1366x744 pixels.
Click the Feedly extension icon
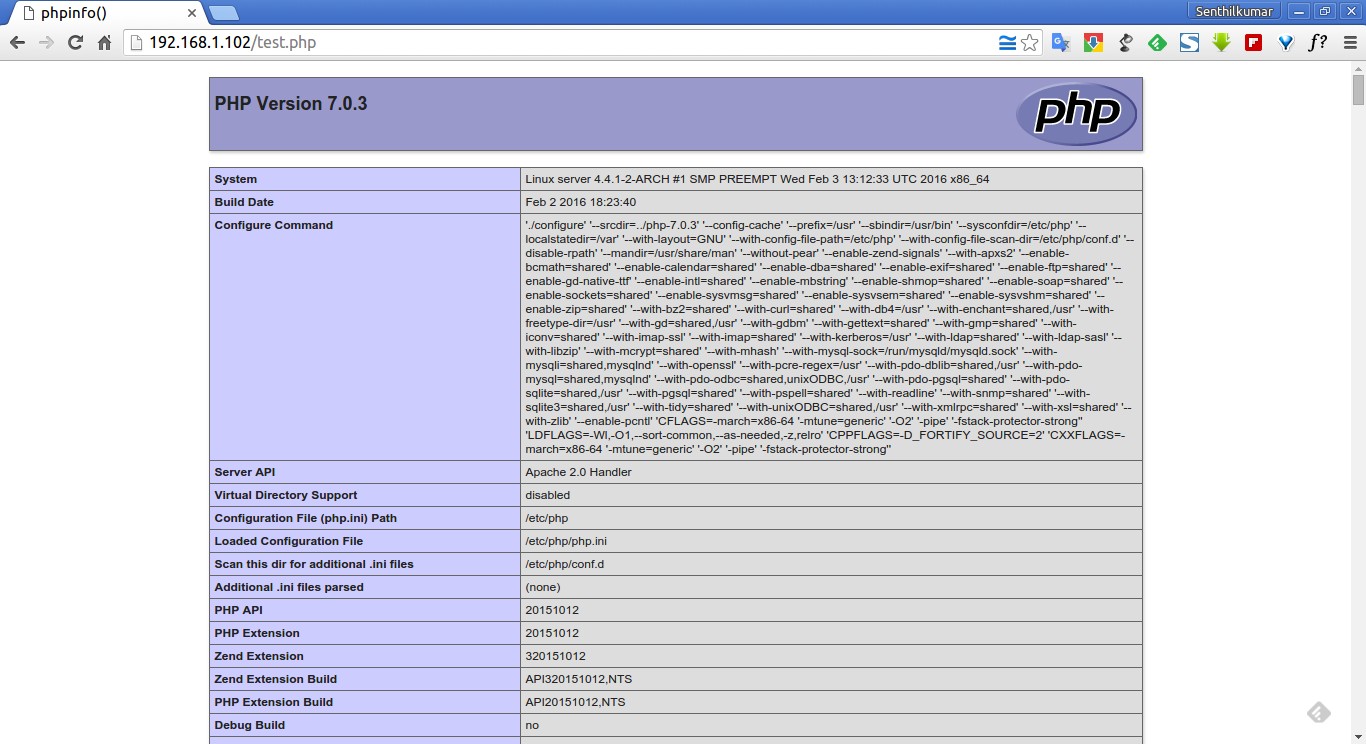(x=1157, y=43)
